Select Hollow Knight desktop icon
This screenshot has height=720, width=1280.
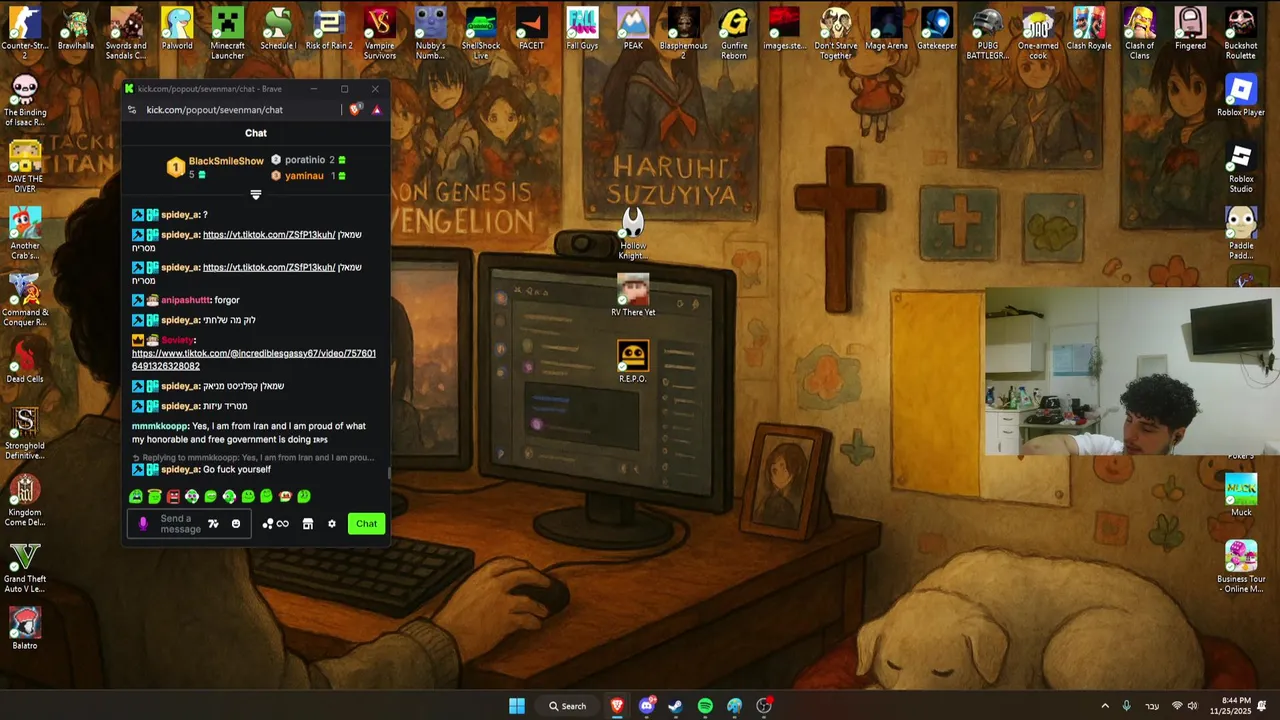coord(633,234)
